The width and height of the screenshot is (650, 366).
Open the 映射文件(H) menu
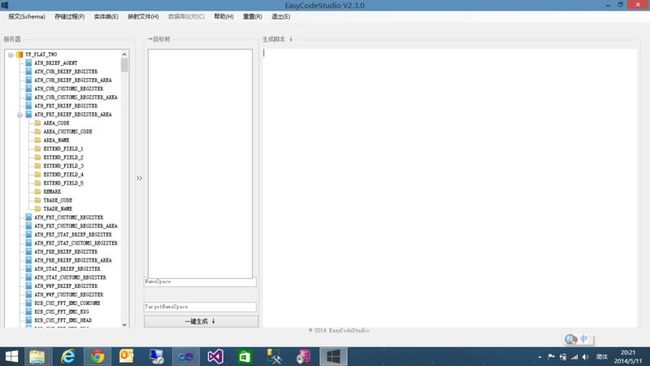point(143,17)
